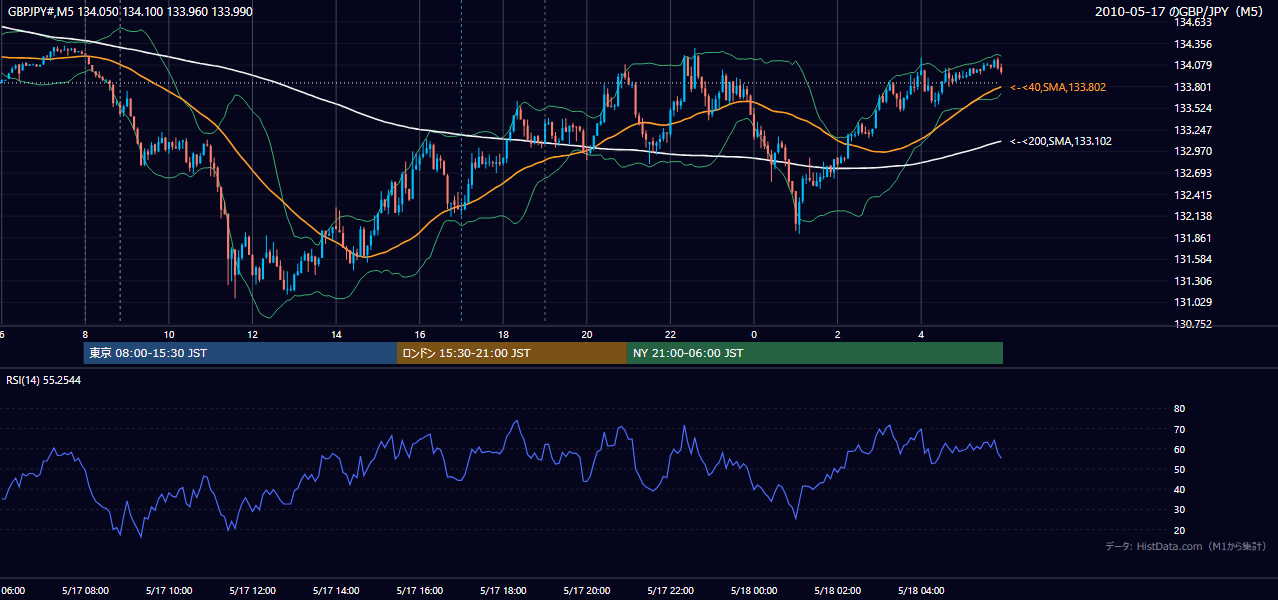Click RSI scale level 80
This screenshot has height=600, width=1278.
tap(1179, 409)
